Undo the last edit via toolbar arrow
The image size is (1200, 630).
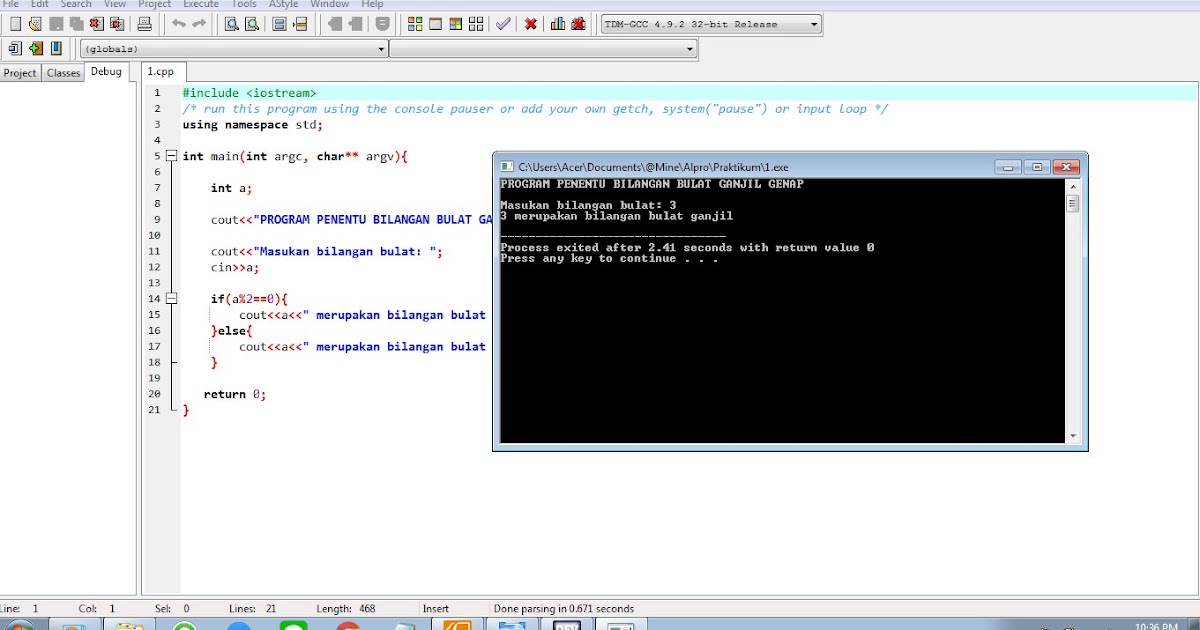(x=179, y=24)
